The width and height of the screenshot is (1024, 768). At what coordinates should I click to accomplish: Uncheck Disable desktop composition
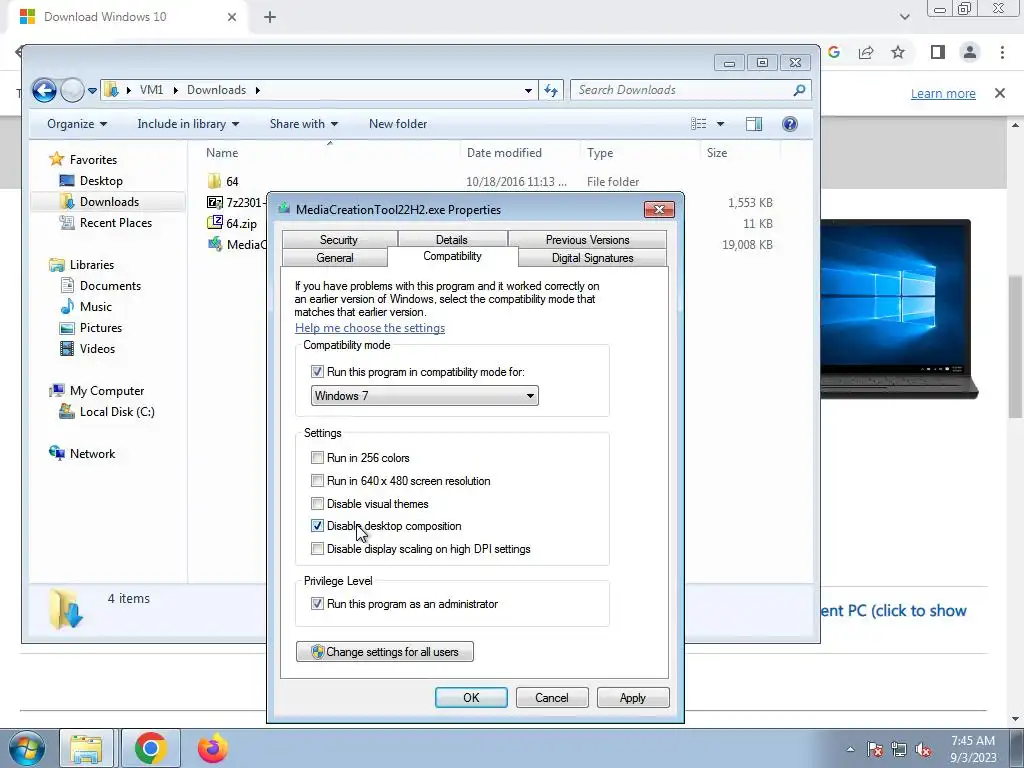(x=317, y=526)
